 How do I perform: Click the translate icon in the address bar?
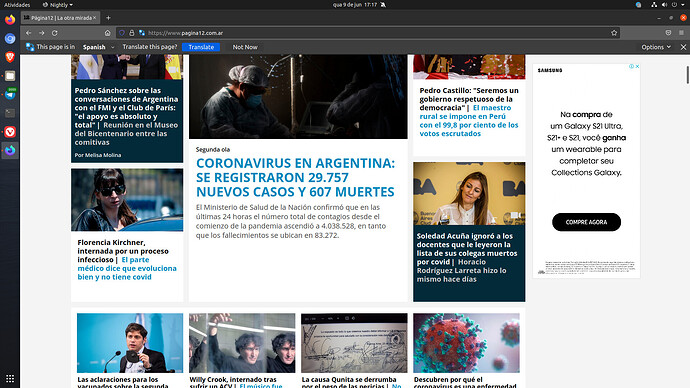click(x=142, y=33)
